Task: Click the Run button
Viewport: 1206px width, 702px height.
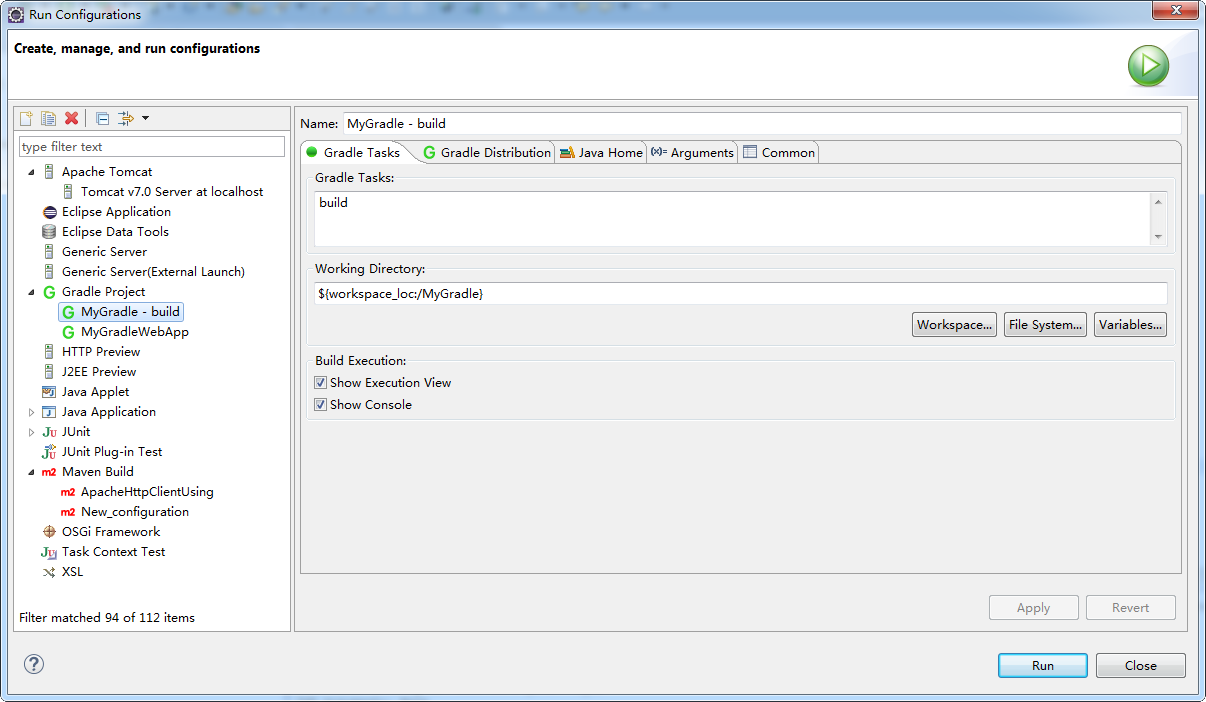Action: [1042, 666]
